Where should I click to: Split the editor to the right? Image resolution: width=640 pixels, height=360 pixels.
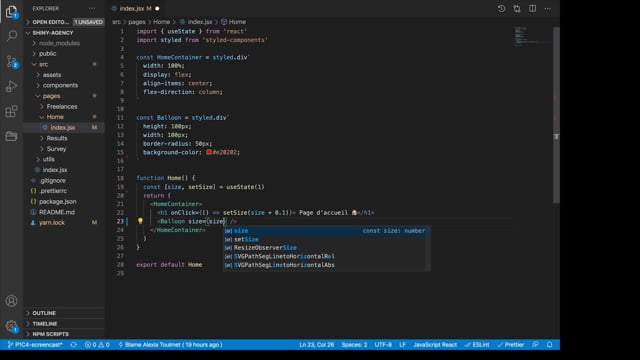[x=532, y=9]
